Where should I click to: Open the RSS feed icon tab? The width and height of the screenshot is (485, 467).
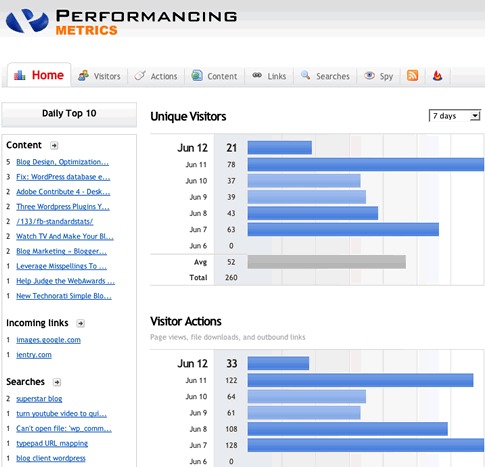click(412, 75)
